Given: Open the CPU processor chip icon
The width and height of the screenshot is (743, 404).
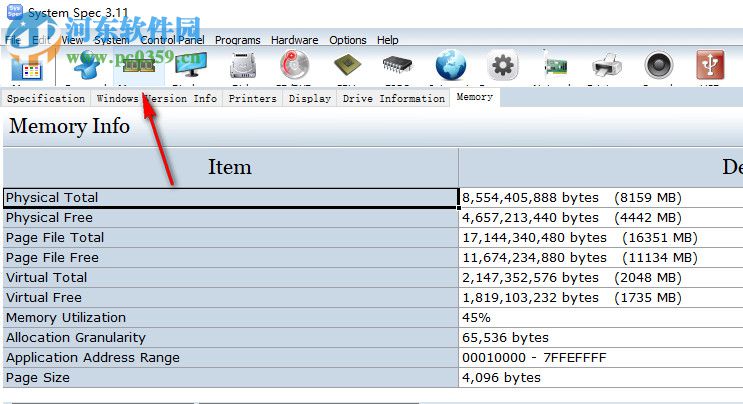Looking at the screenshot, I should pyautogui.click(x=347, y=65).
